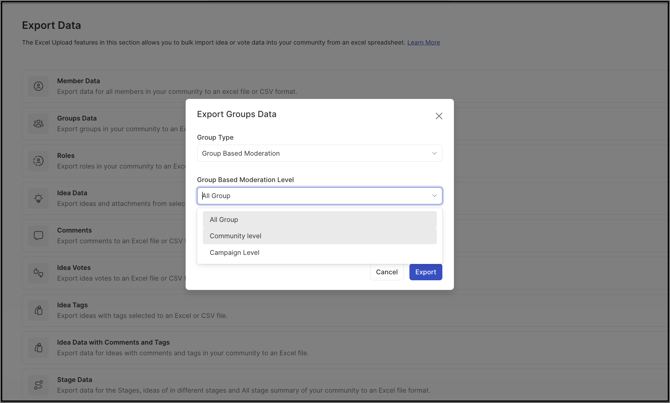Click the Member Data icon
The width and height of the screenshot is (670, 403).
click(x=39, y=86)
